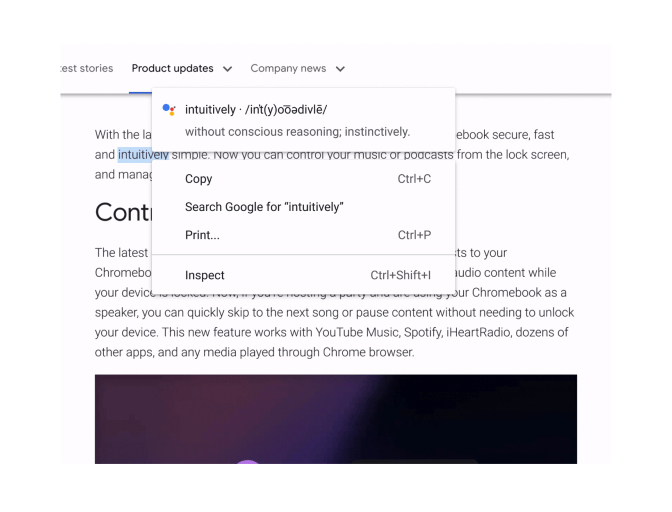Click the partially hidden "Contr" heading
The height and width of the screenshot is (512, 672).
122,213
